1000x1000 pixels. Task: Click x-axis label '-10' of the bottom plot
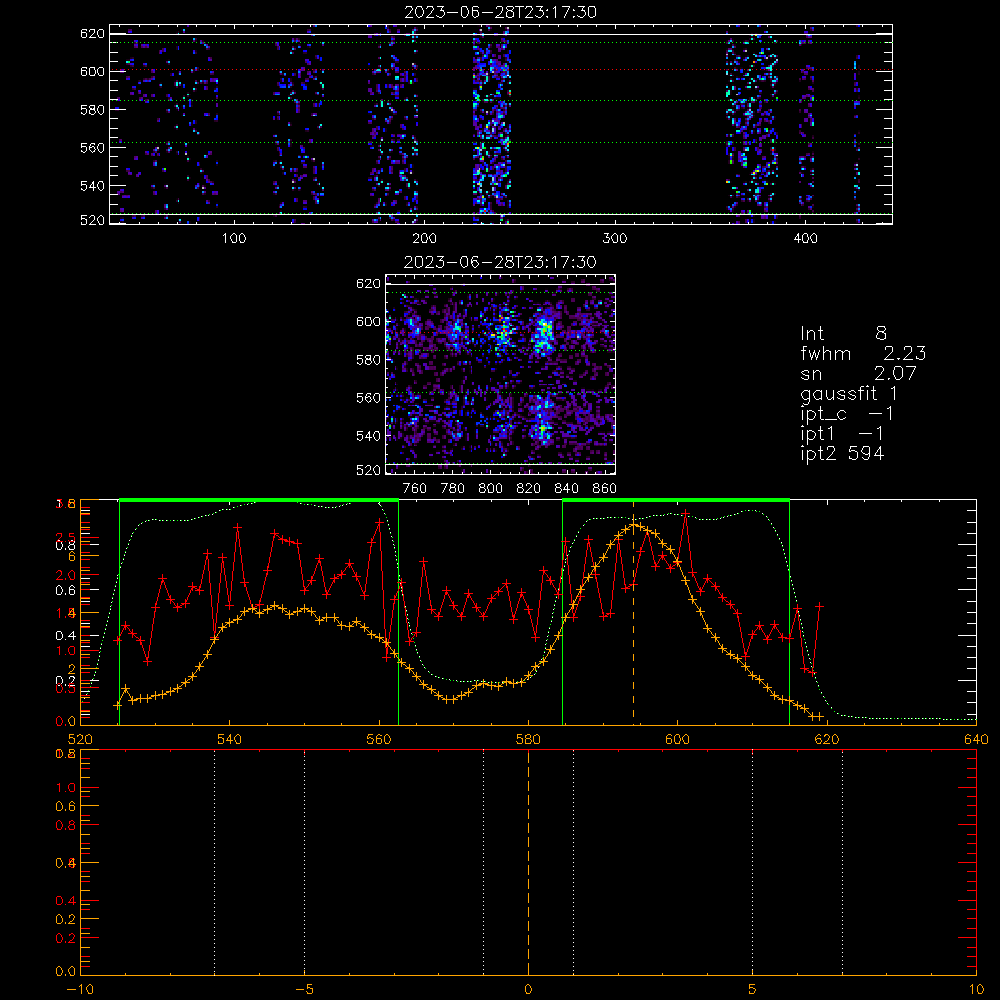(x=80, y=990)
